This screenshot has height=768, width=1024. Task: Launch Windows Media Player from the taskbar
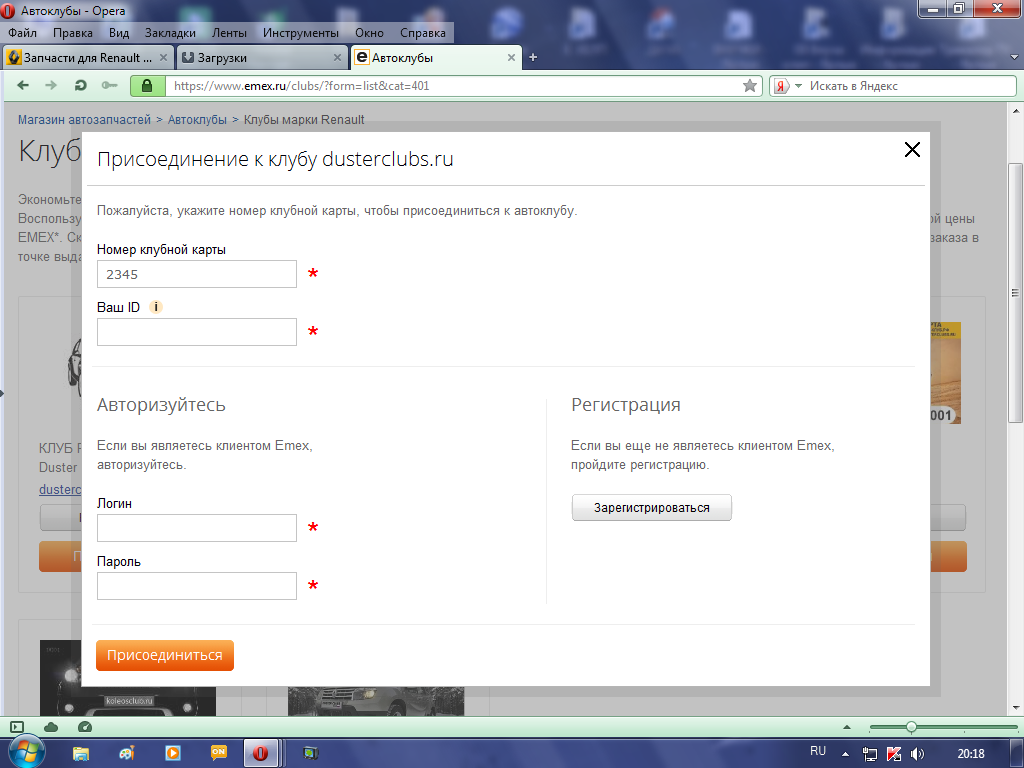pos(173,753)
